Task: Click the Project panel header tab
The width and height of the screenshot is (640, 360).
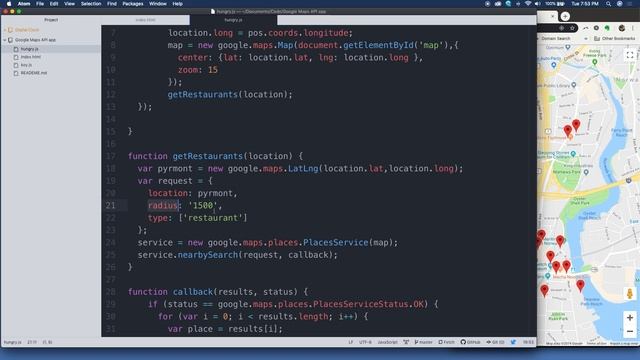Action: click(51, 20)
